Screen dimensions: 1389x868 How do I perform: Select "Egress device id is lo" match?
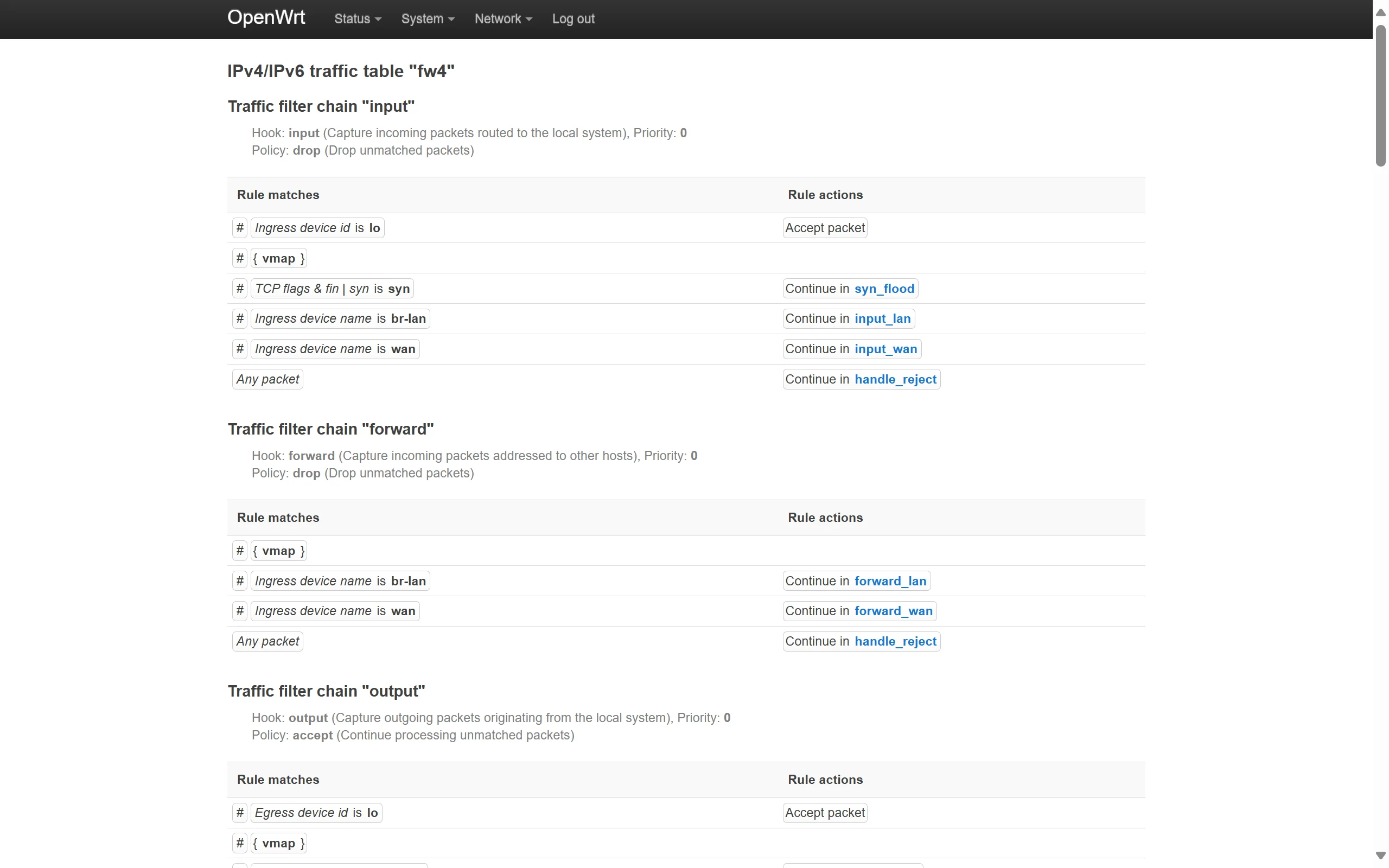(x=316, y=813)
